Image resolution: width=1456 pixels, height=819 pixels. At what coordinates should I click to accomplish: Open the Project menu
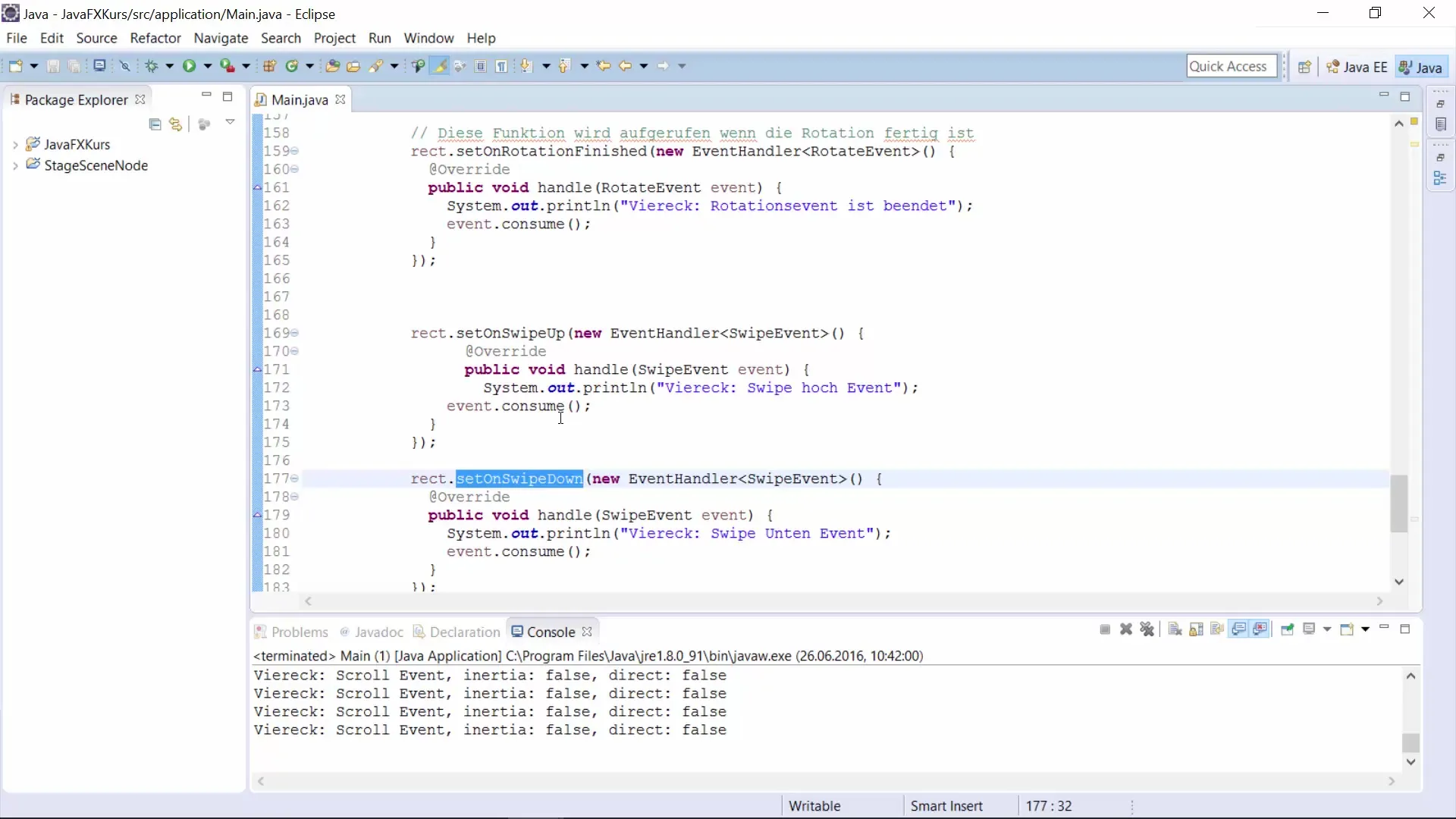click(334, 38)
